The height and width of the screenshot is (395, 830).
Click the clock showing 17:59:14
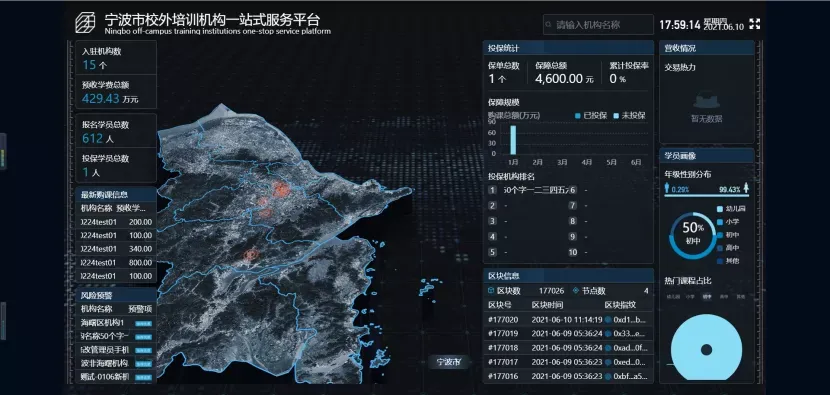tap(680, 24)
